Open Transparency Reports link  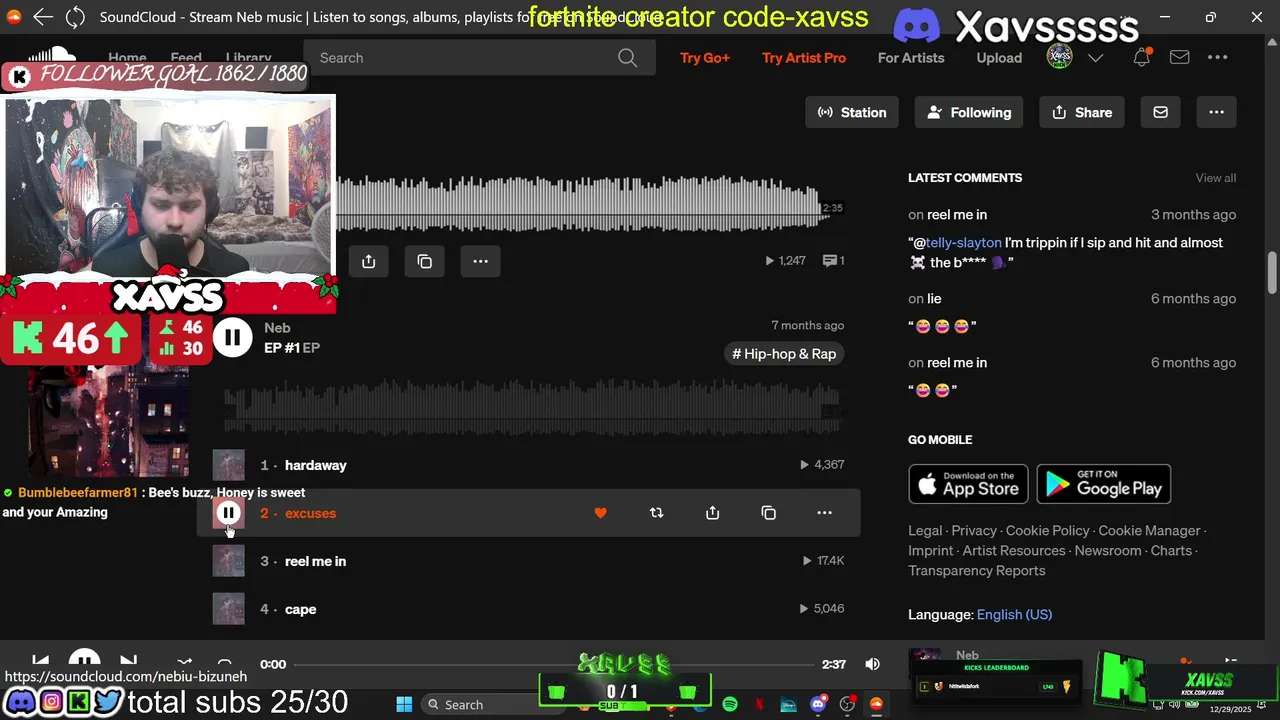[976, 571]
